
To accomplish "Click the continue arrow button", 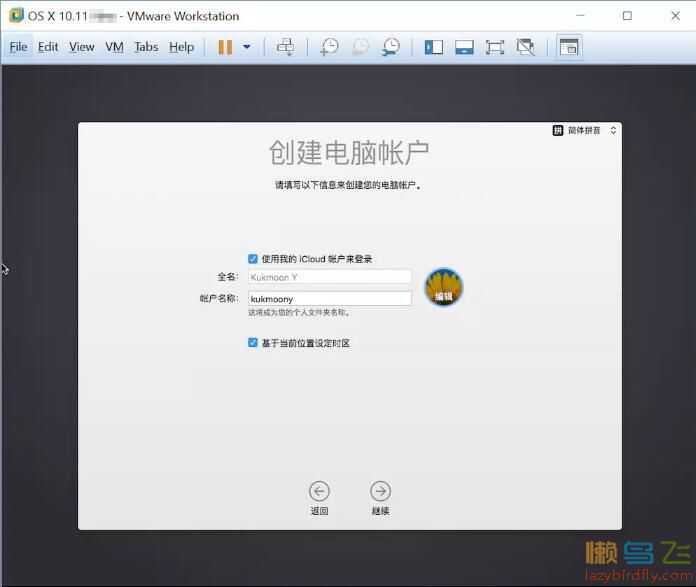I will (x=380, y=492).
